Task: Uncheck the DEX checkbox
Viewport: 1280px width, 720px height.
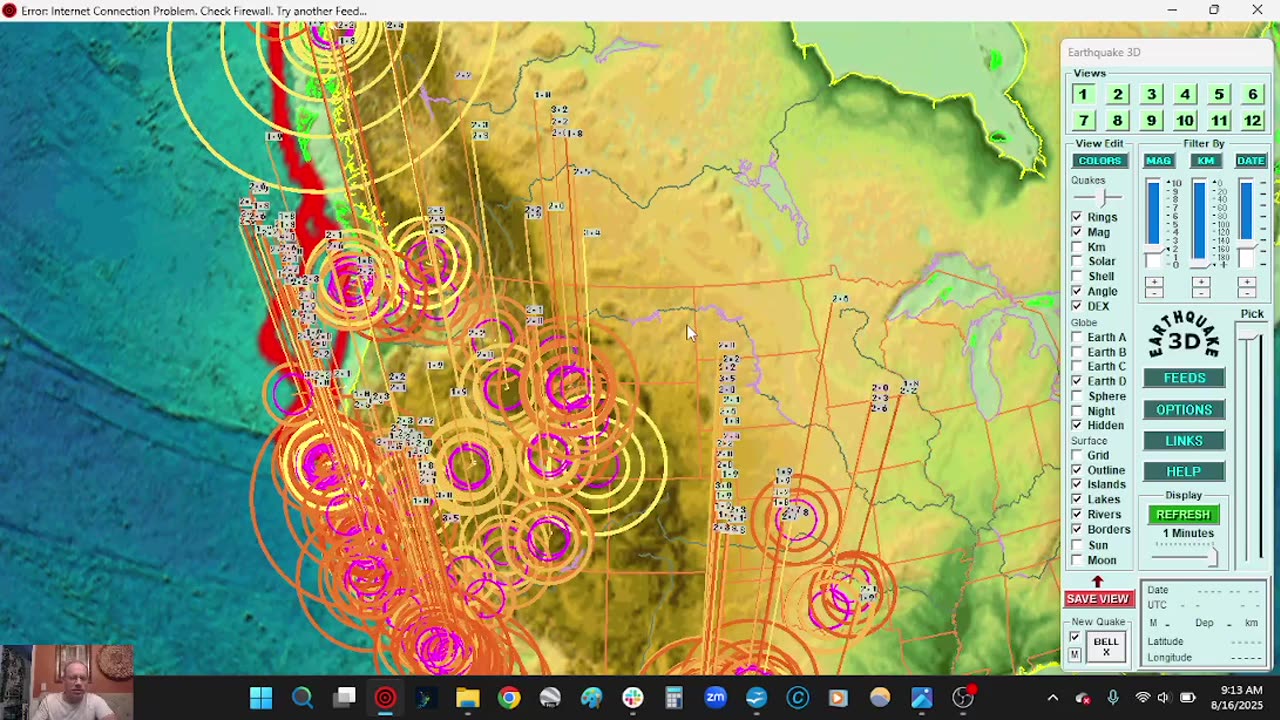Action: tap(1077, 306)
